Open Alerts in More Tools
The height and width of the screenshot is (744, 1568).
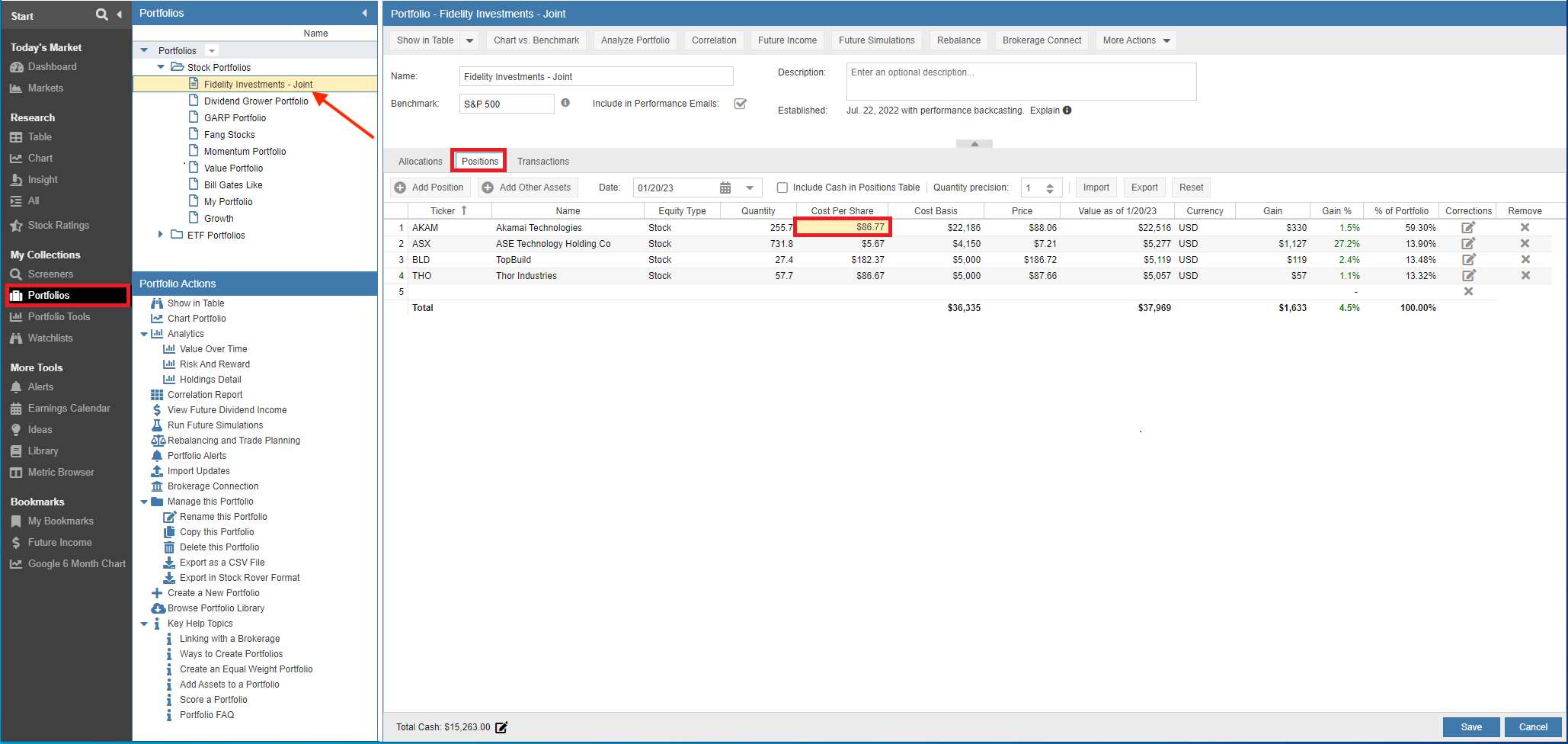[x=40, y=387]
